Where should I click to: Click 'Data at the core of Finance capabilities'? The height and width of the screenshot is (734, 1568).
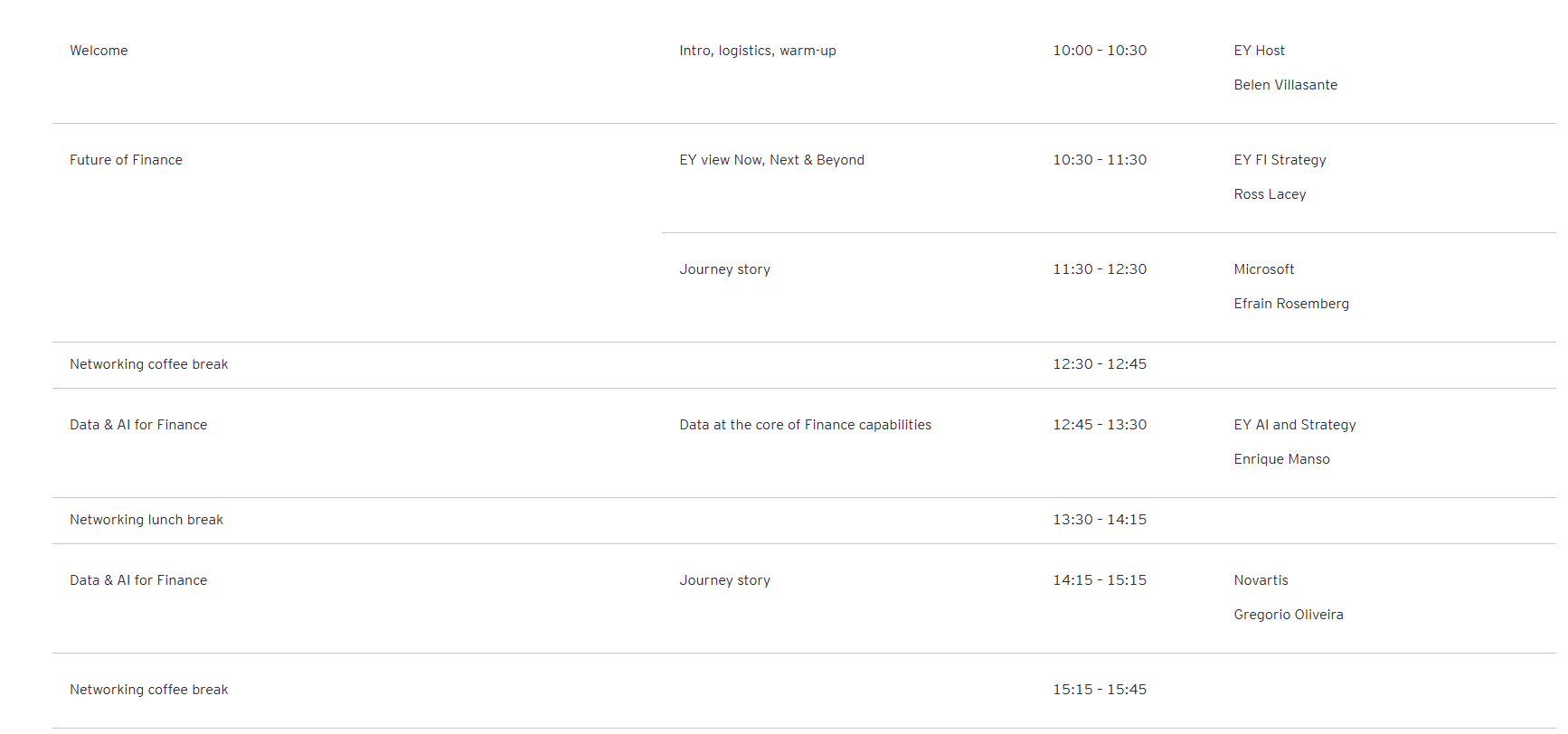coord(805,425)
